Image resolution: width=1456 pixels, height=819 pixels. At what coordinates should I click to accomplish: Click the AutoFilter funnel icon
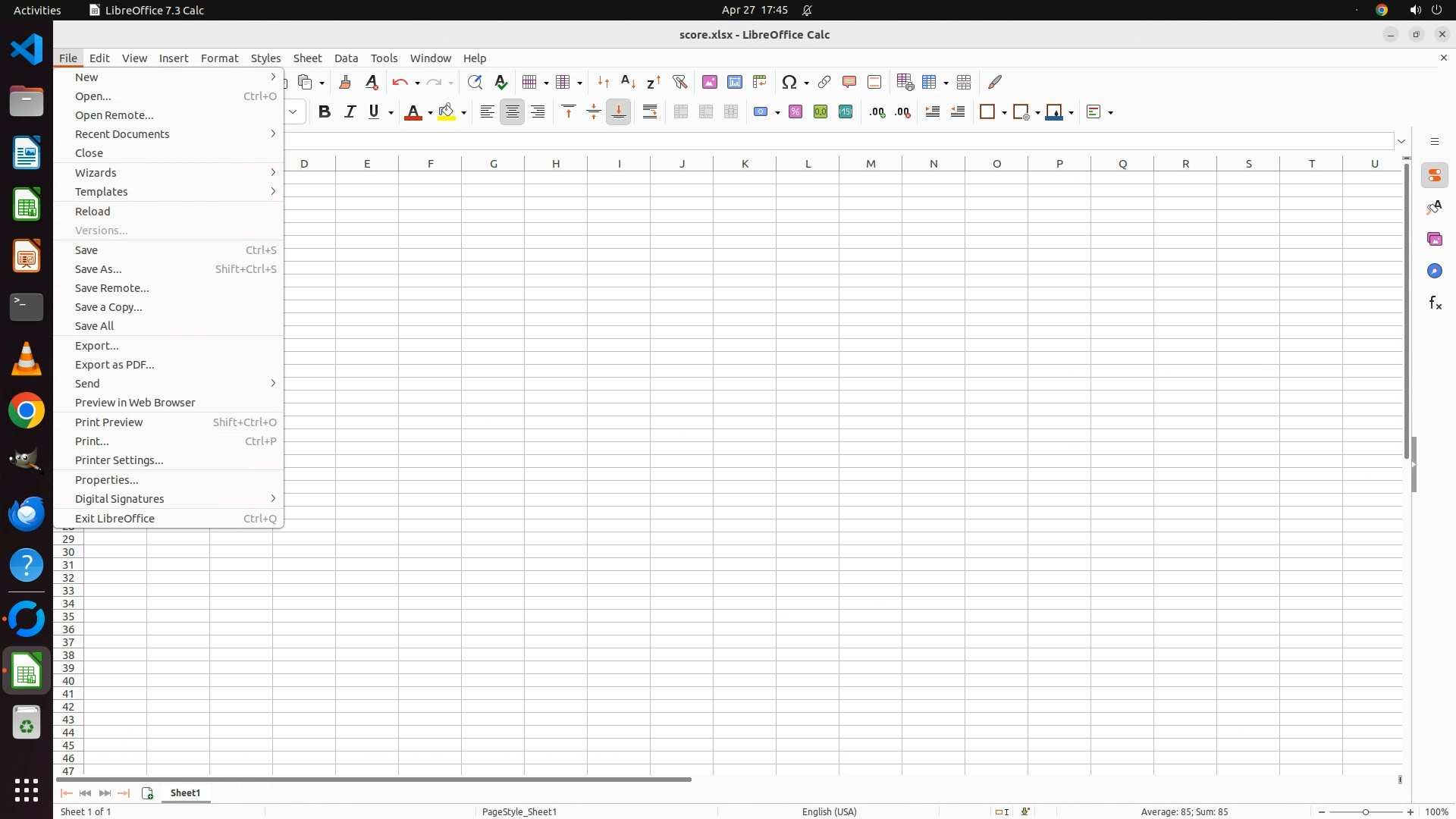point(679,82)
